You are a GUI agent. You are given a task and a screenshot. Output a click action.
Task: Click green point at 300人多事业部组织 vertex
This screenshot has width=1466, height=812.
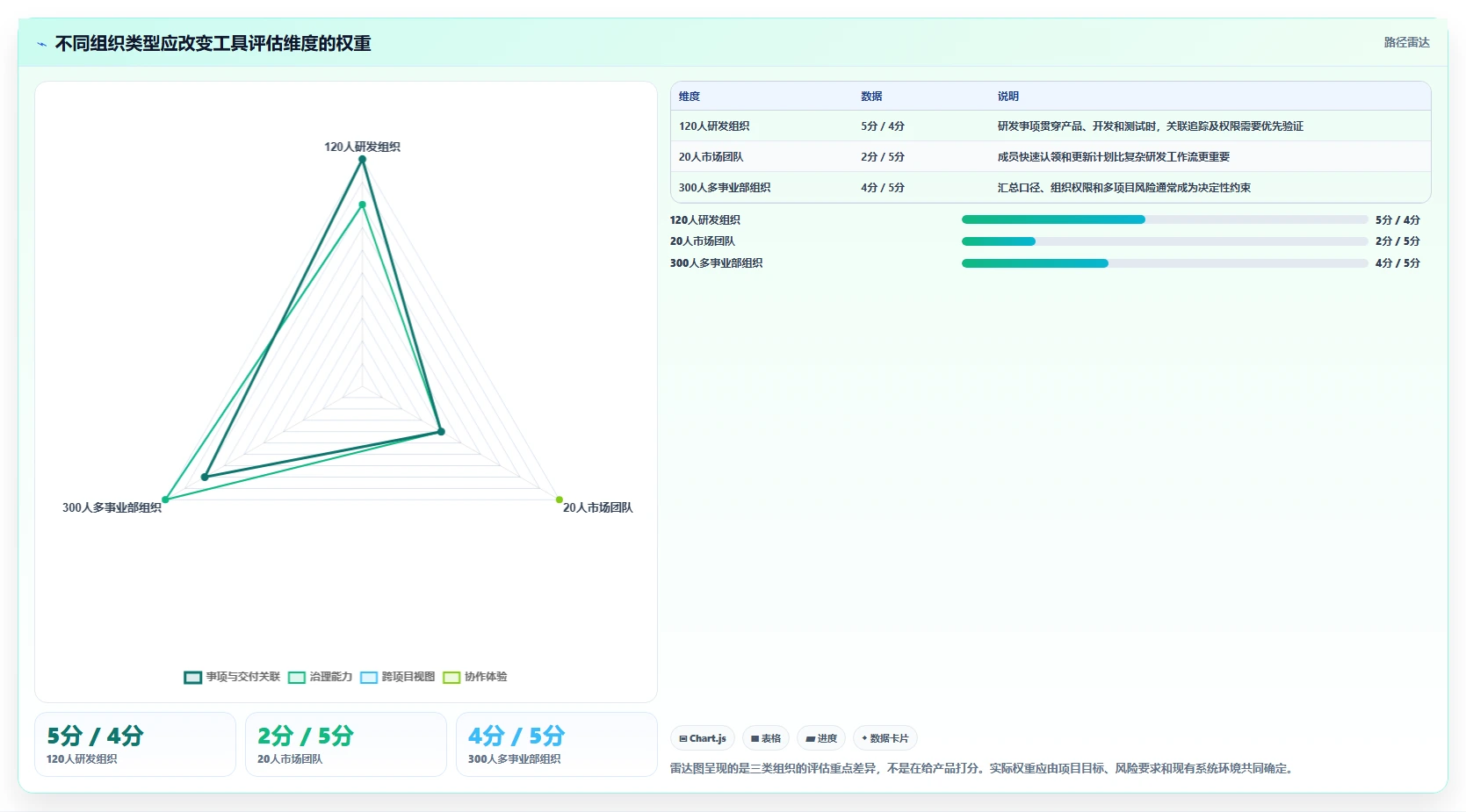(x=165, y=499)
